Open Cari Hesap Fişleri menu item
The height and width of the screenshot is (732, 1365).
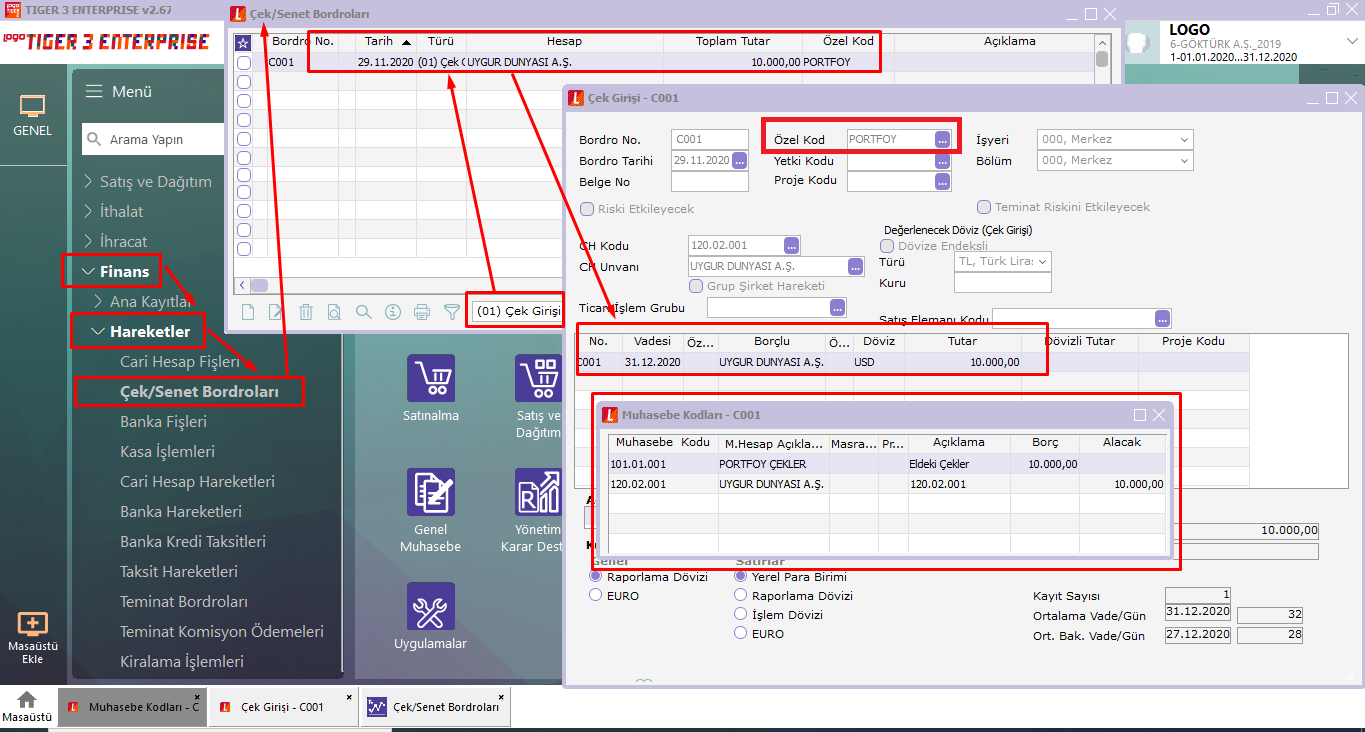[180, 362]
